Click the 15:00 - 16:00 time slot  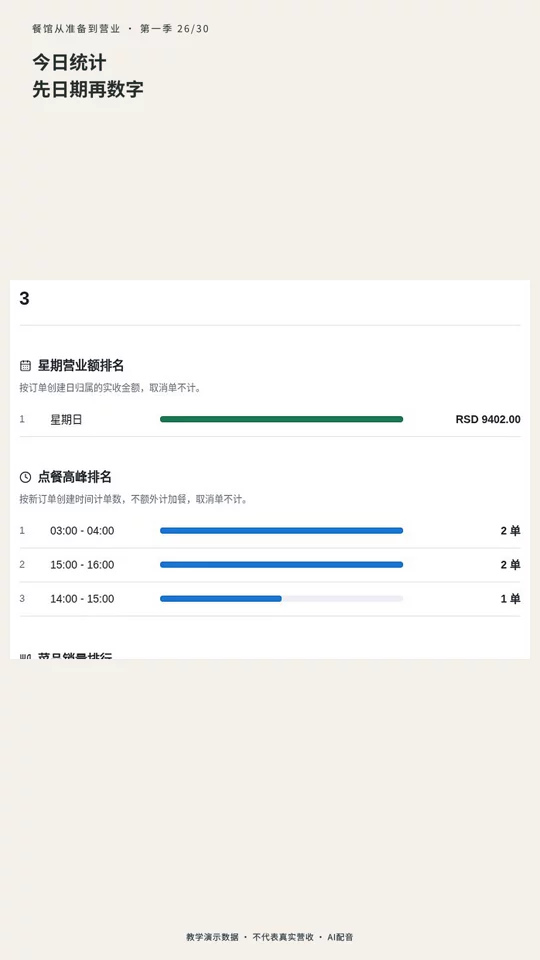(82, 565)
